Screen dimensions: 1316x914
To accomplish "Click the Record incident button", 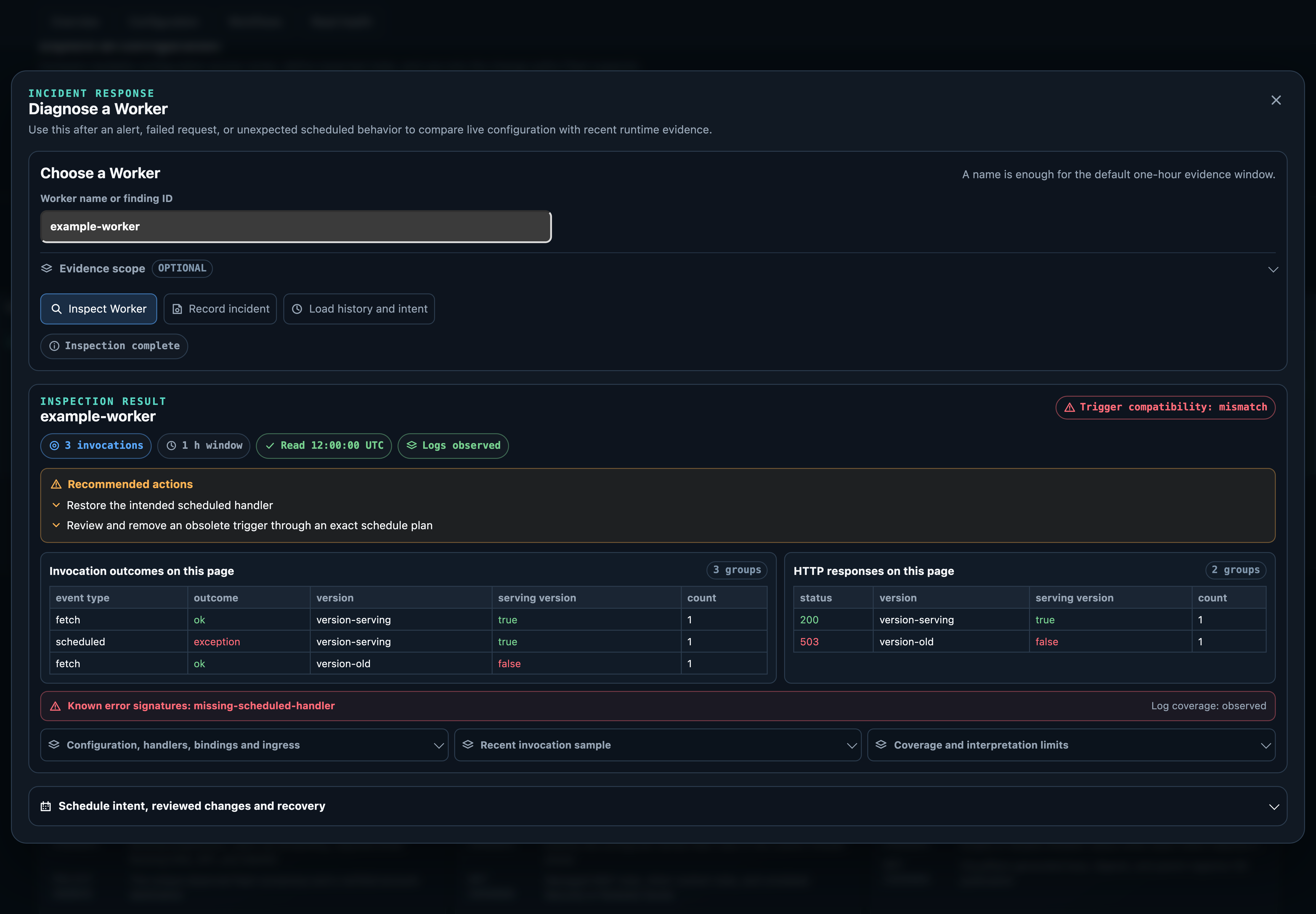I will [220, 309].
